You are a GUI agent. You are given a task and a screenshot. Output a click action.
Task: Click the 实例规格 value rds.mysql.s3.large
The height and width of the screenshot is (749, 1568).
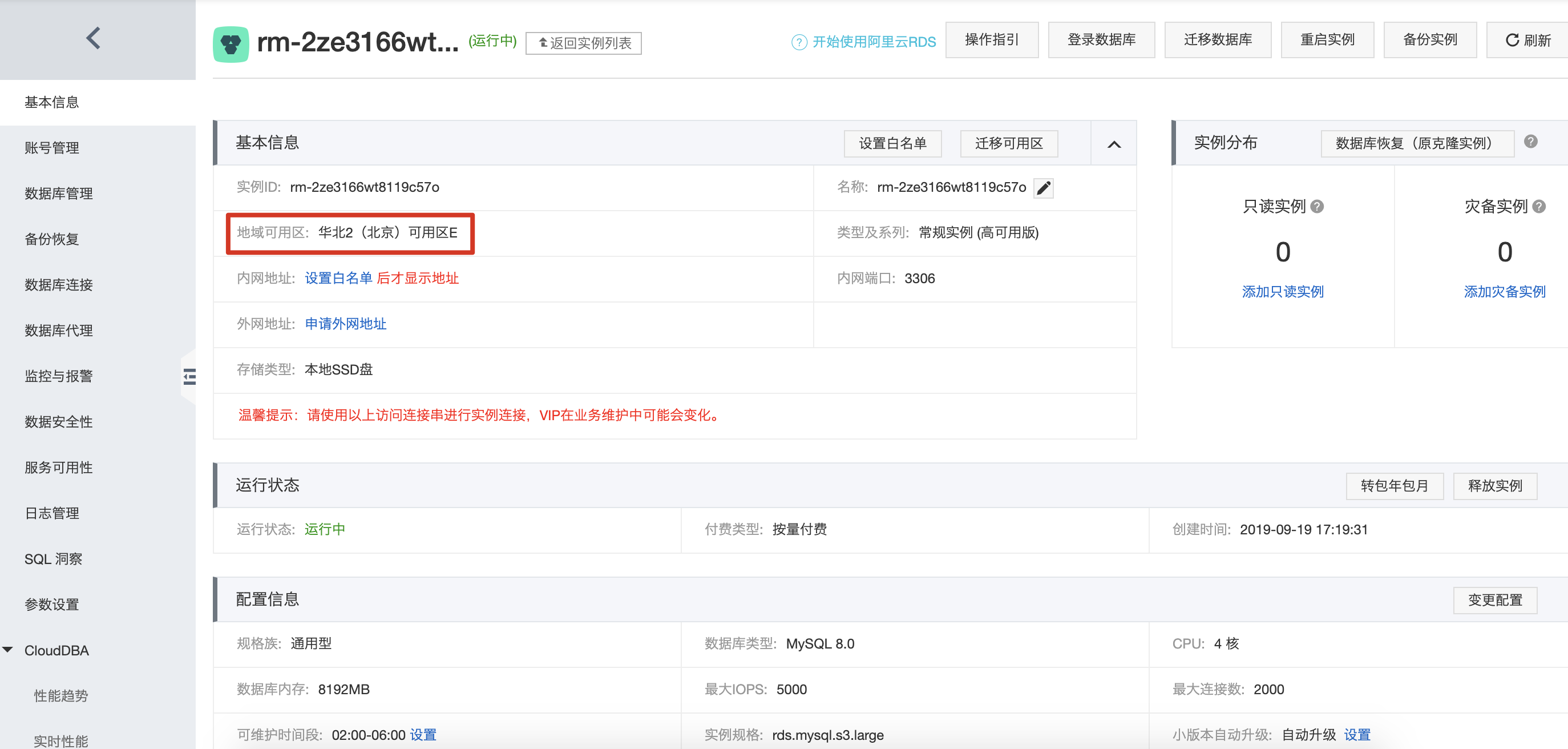pyautogui.click(x=828, y=735)
